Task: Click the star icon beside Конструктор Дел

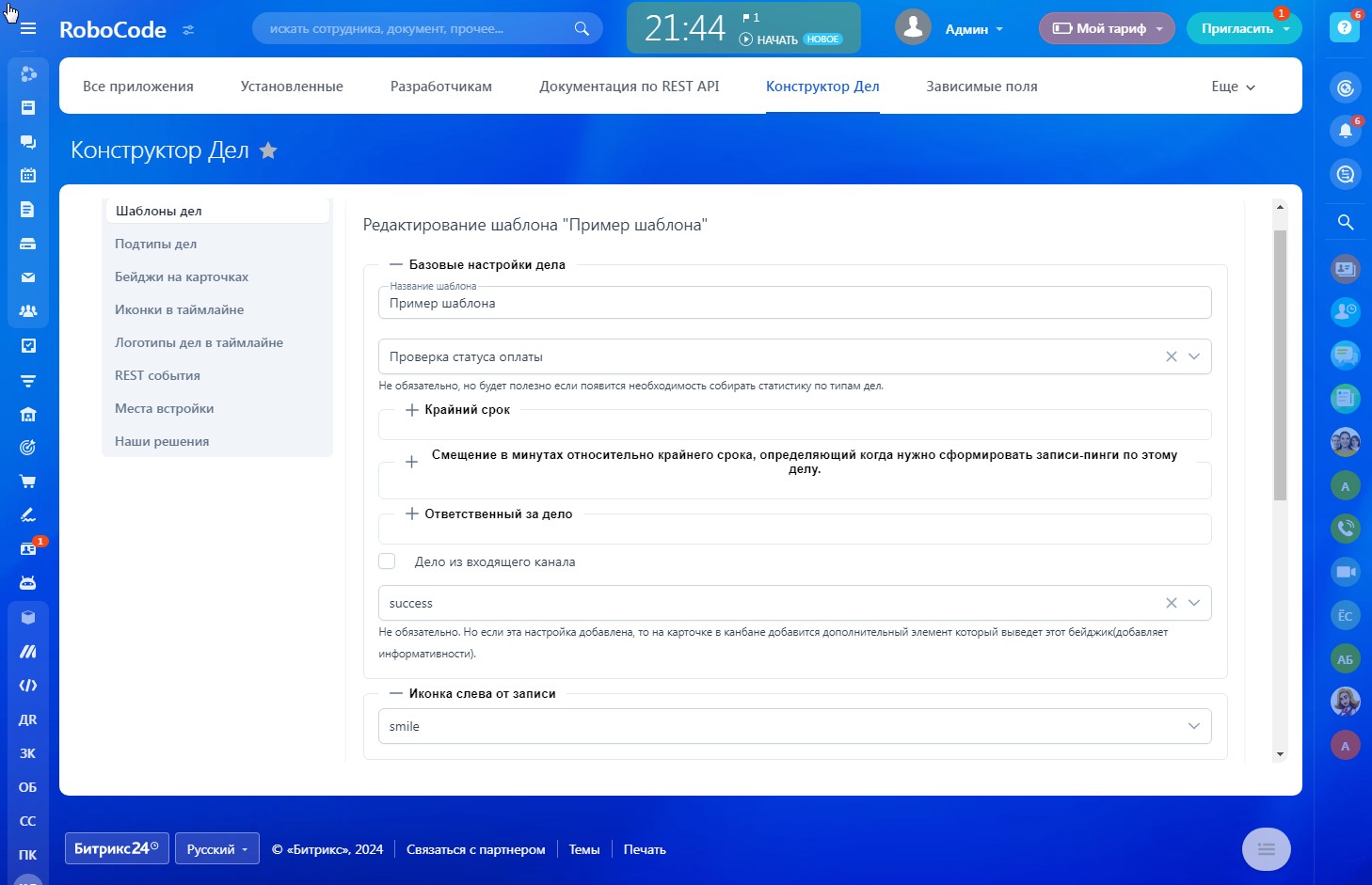Action: tap(268, 150)
